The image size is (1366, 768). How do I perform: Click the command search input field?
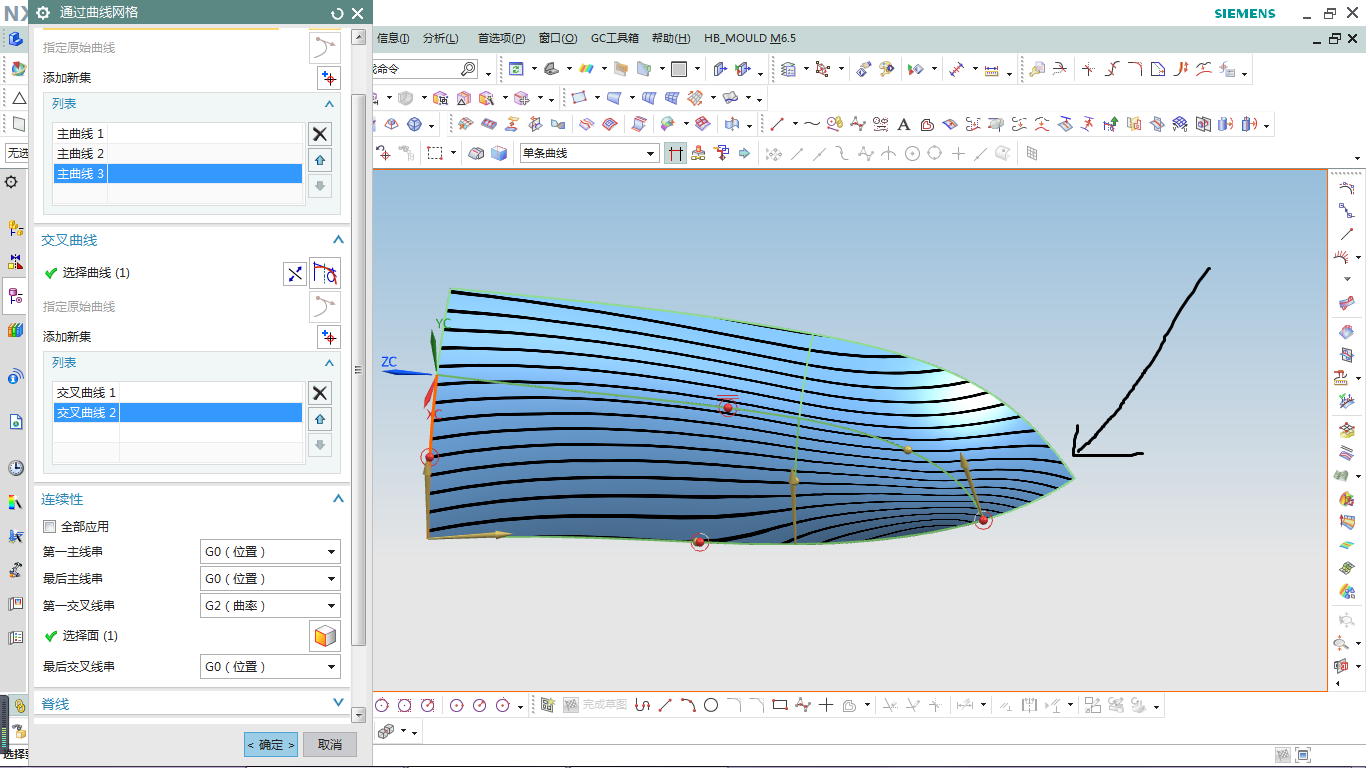click(415, 69)
